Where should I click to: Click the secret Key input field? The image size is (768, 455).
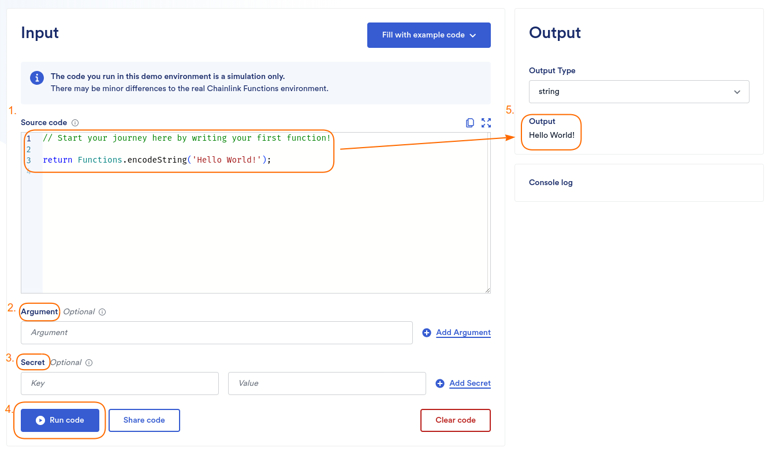tap(119, 384)
